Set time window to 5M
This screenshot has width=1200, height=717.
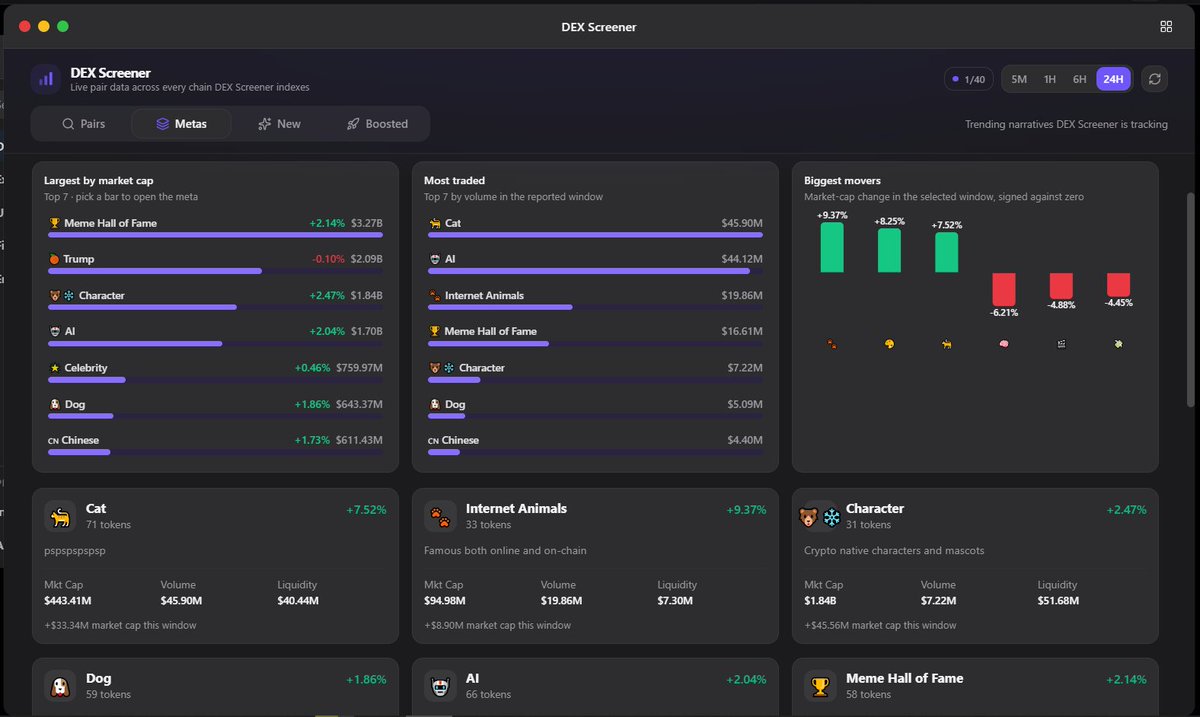point(1019,79)
